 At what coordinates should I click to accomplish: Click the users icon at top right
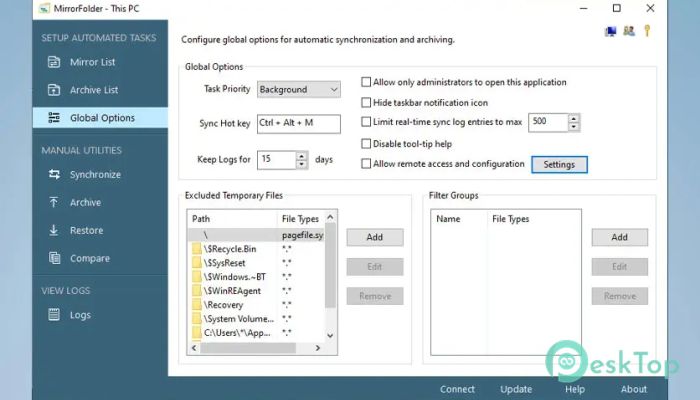point(629,31)
